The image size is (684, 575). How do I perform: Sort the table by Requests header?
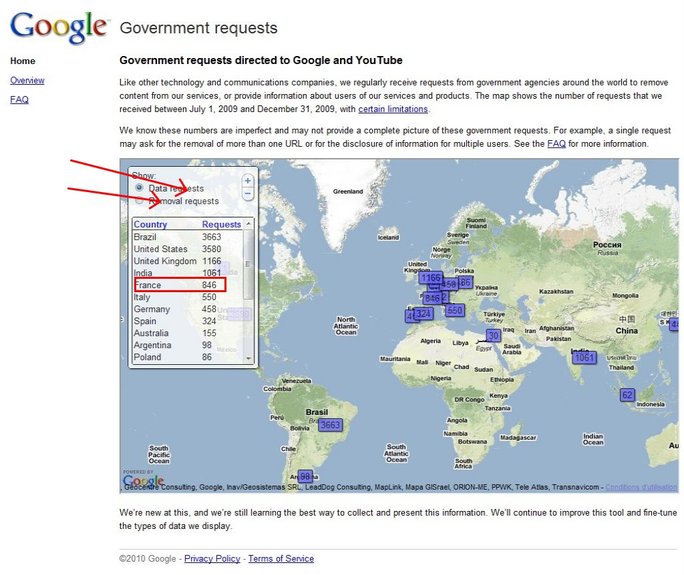[221, 224]
